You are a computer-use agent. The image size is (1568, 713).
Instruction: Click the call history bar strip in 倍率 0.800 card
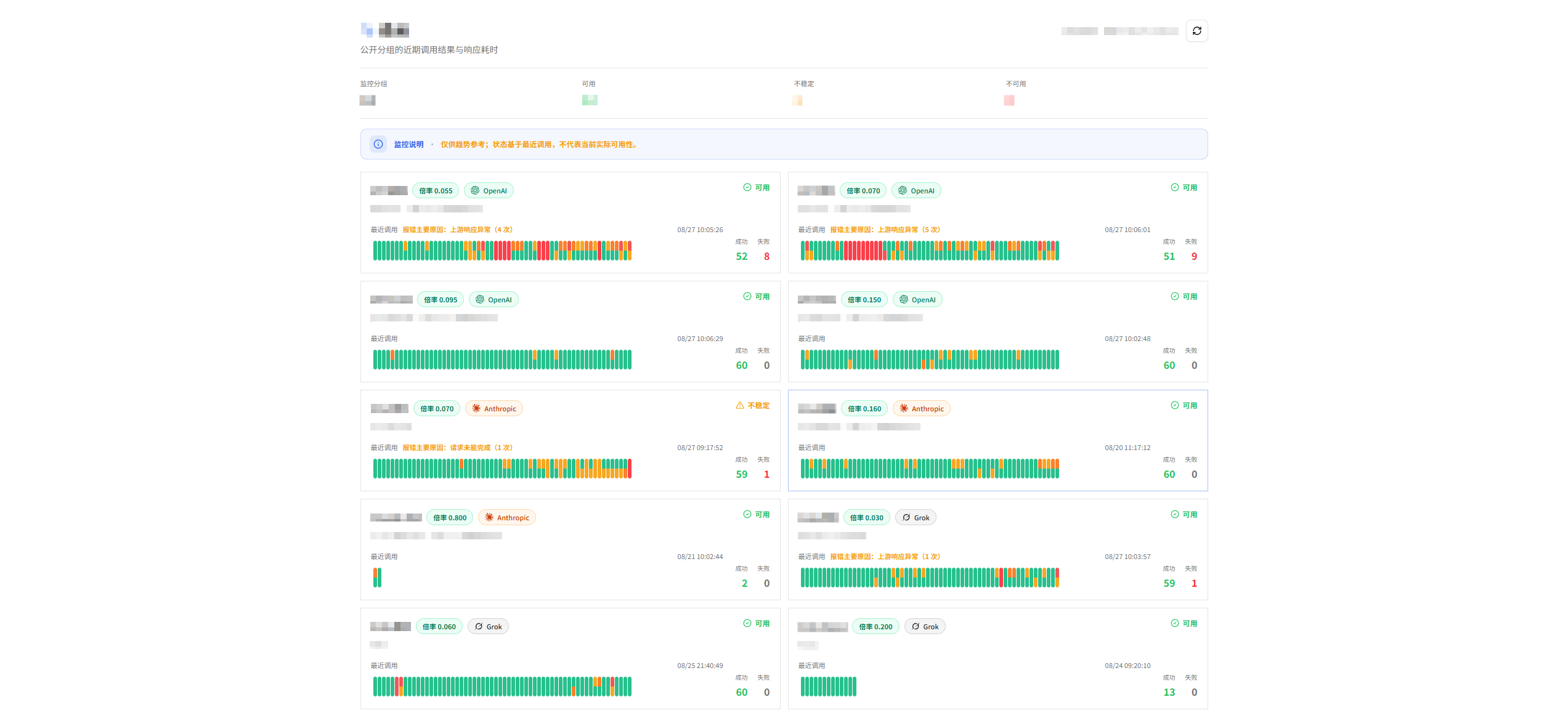click(377, 578)
